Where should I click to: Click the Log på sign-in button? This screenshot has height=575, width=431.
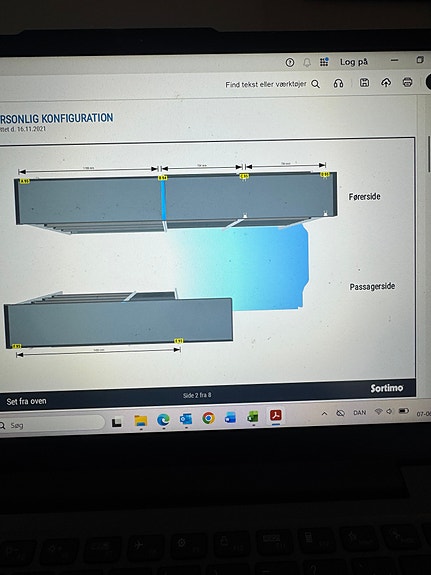pos(354,62)
